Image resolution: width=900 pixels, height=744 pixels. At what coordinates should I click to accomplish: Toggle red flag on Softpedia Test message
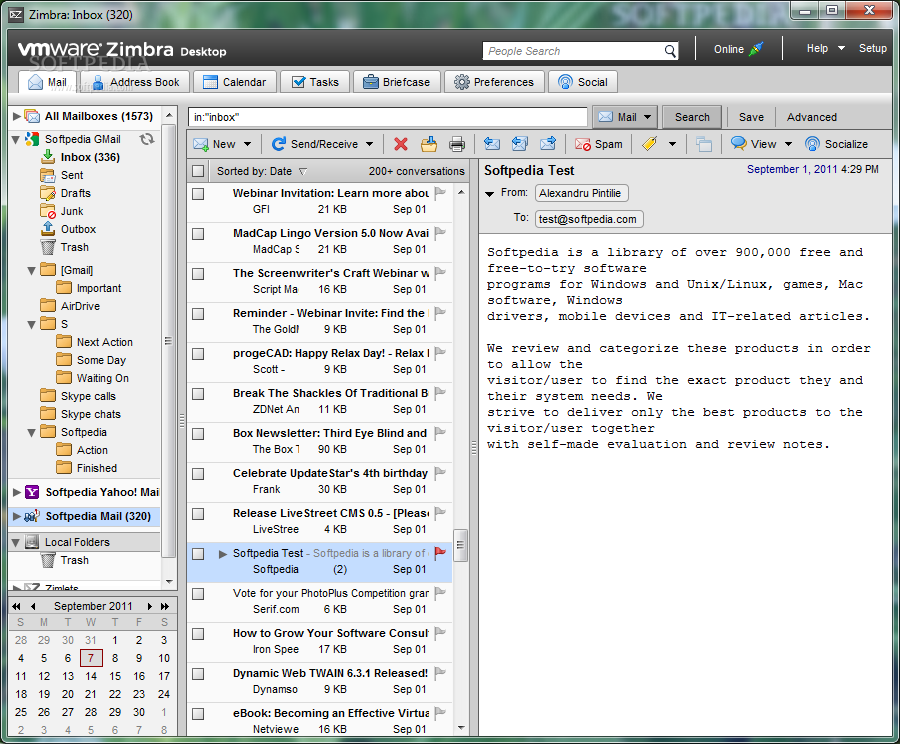440,553
